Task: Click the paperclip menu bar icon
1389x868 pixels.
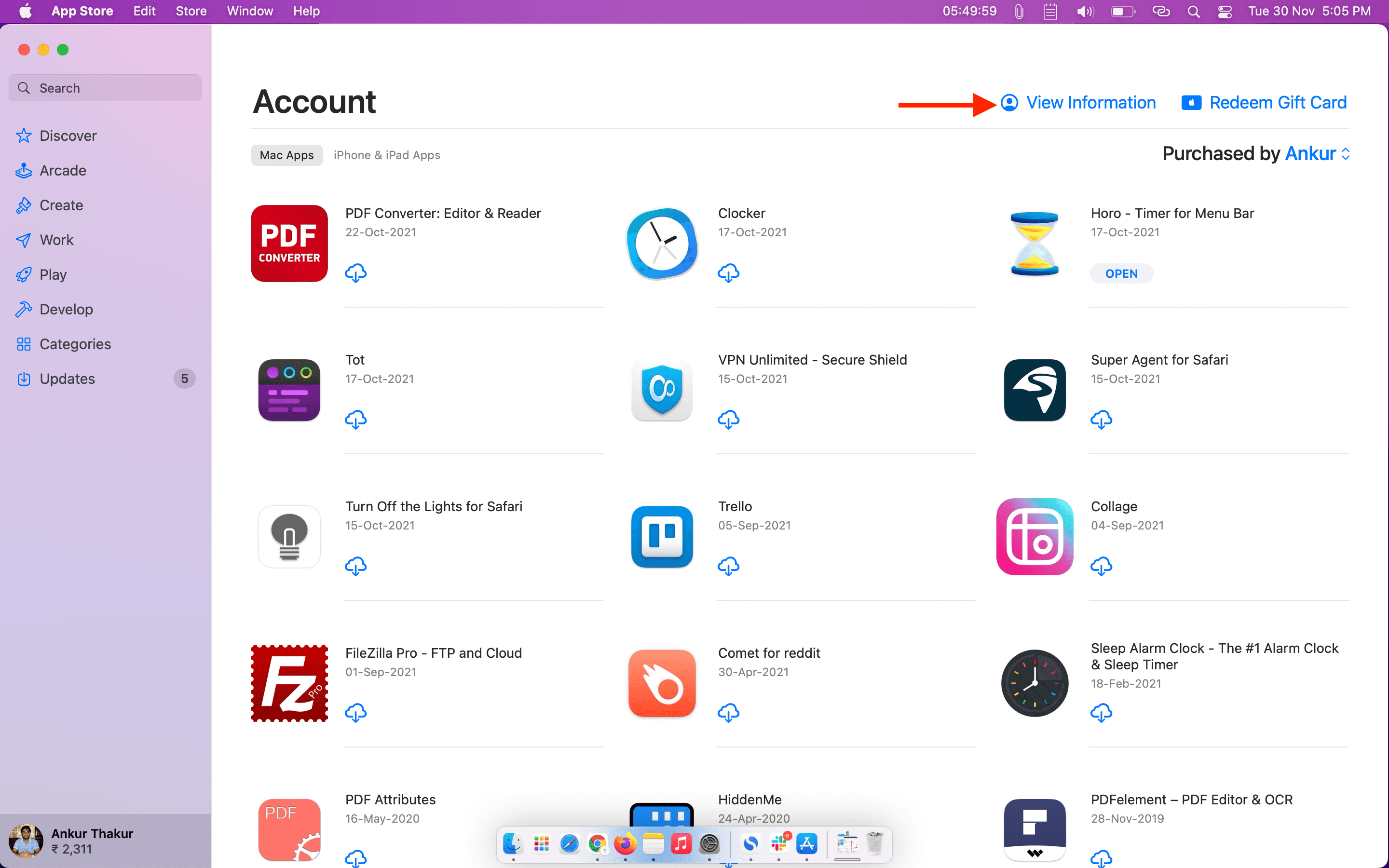Action: [x=1019, y=11]
